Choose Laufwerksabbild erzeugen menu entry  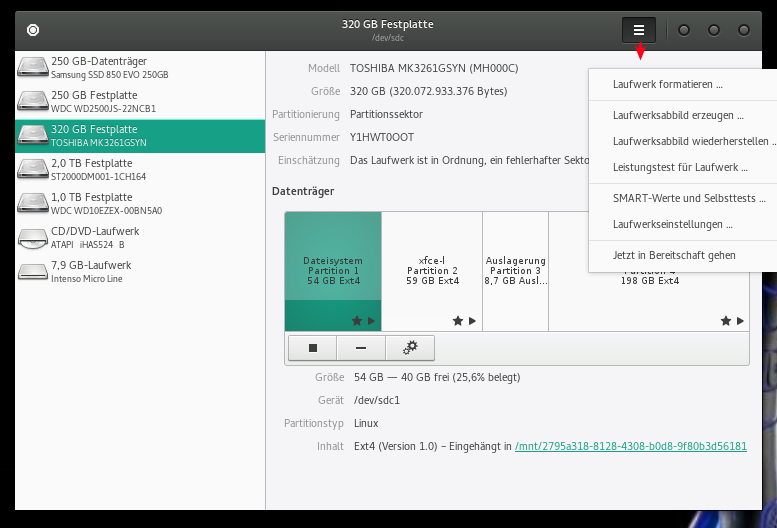pos(678,115)
